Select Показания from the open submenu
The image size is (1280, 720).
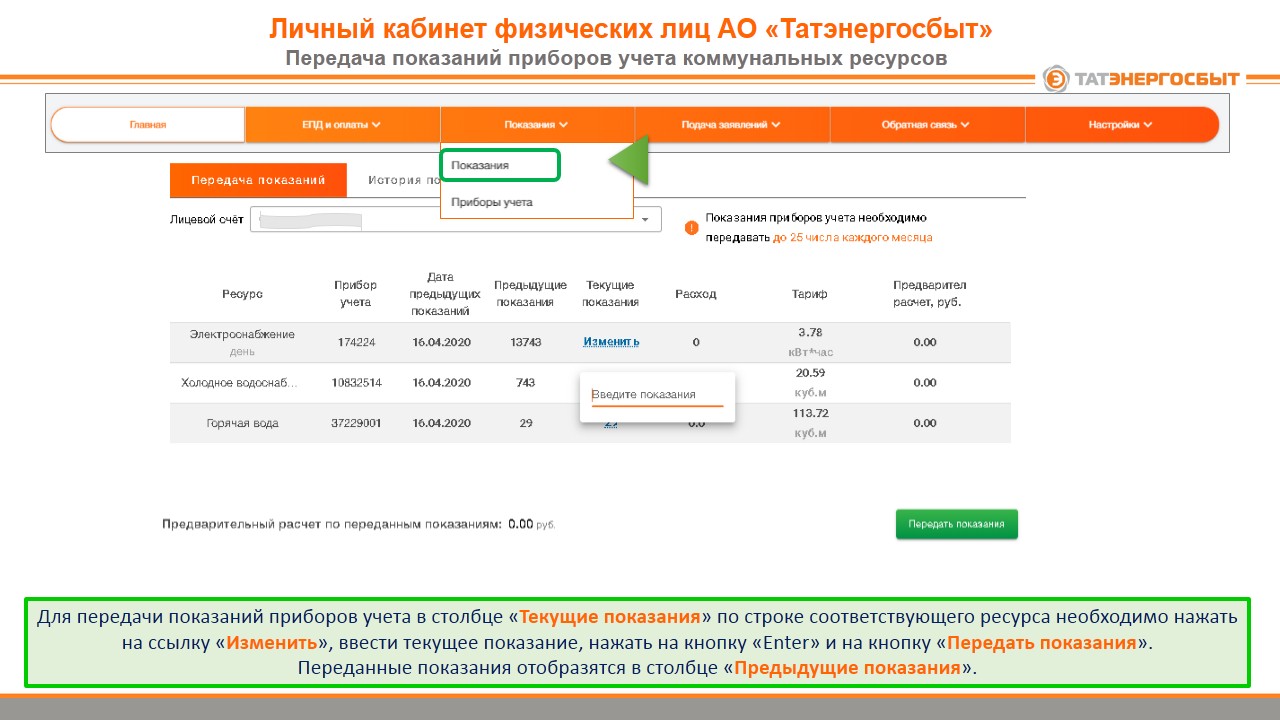(x=500, y=166)
